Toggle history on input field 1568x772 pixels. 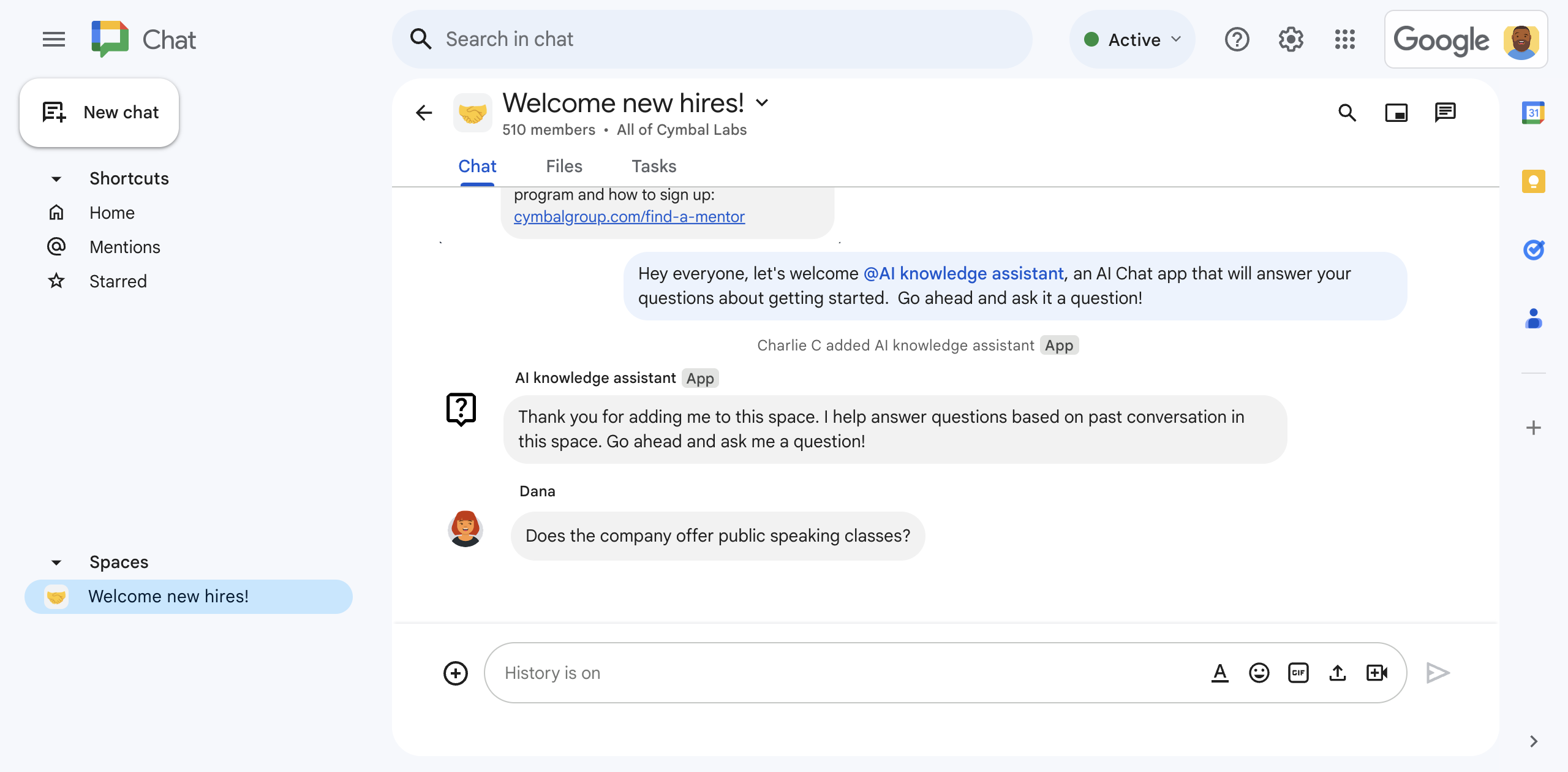553,672
